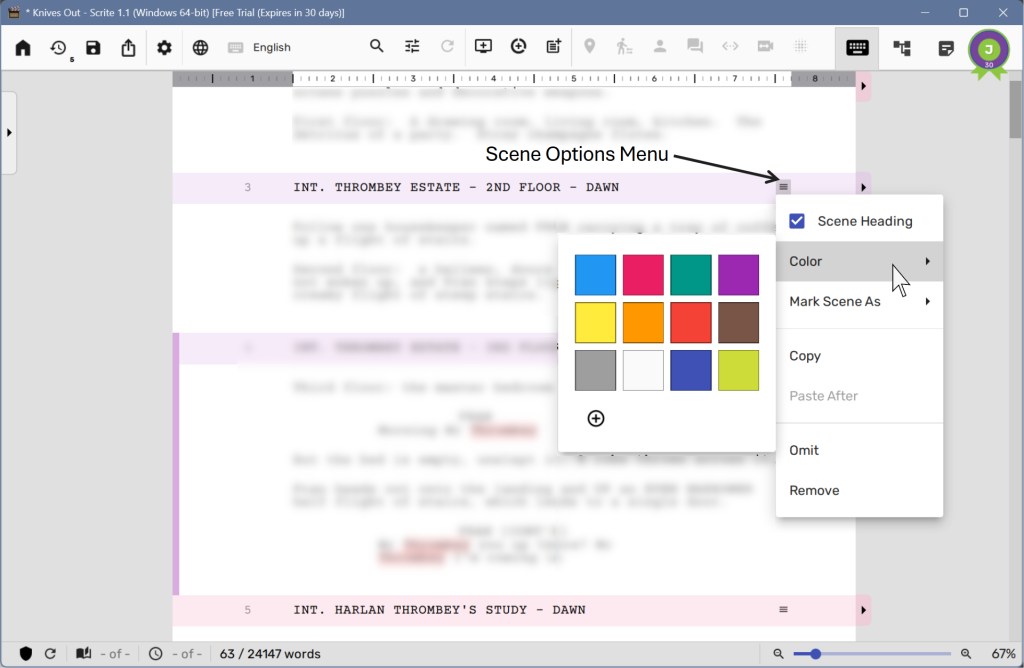Switch to the Structure view icon
This screenshot has width=1024, height=668.
coord(901,47)
